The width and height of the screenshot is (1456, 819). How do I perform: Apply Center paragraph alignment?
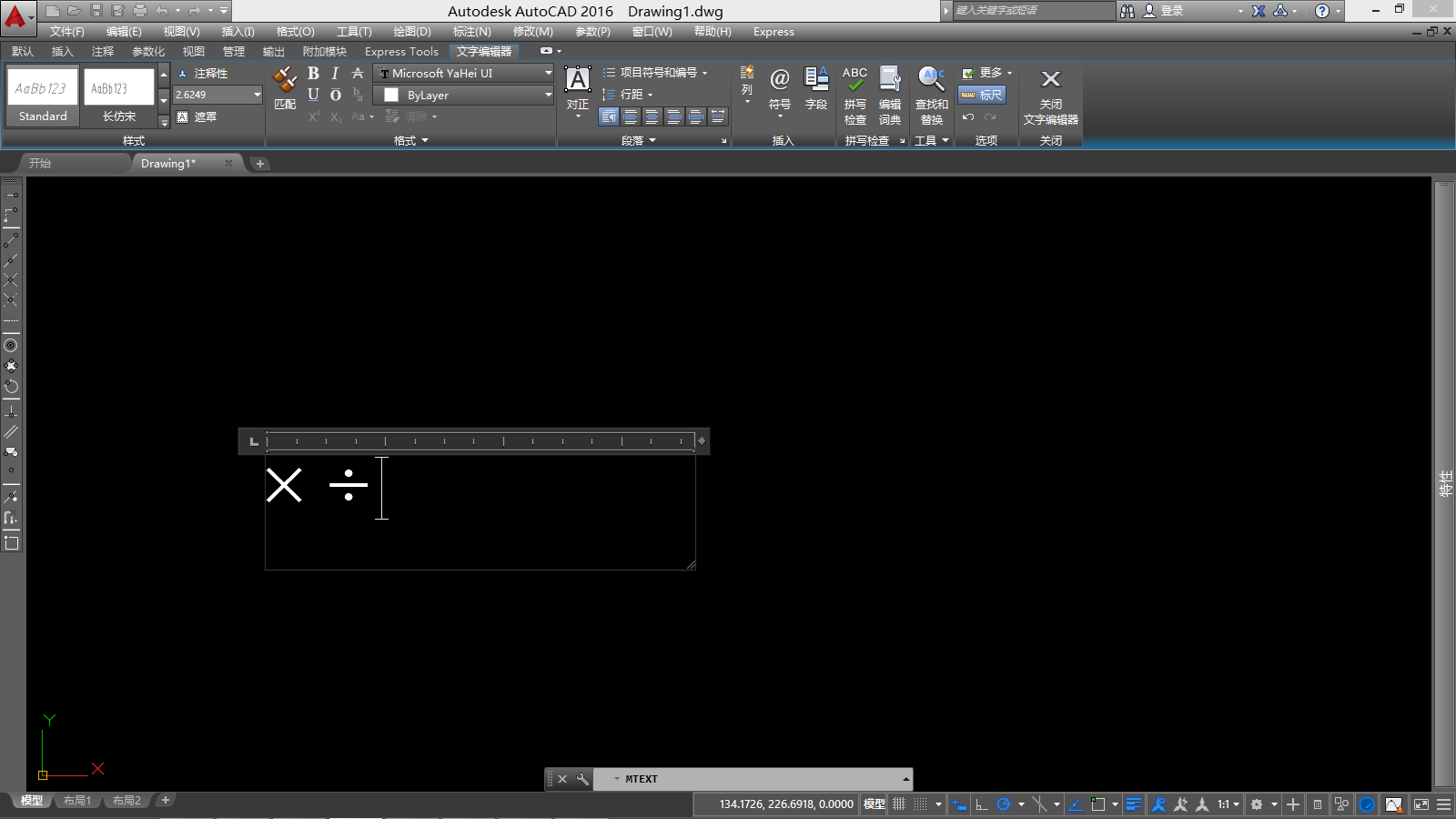(x=652, y=116)
